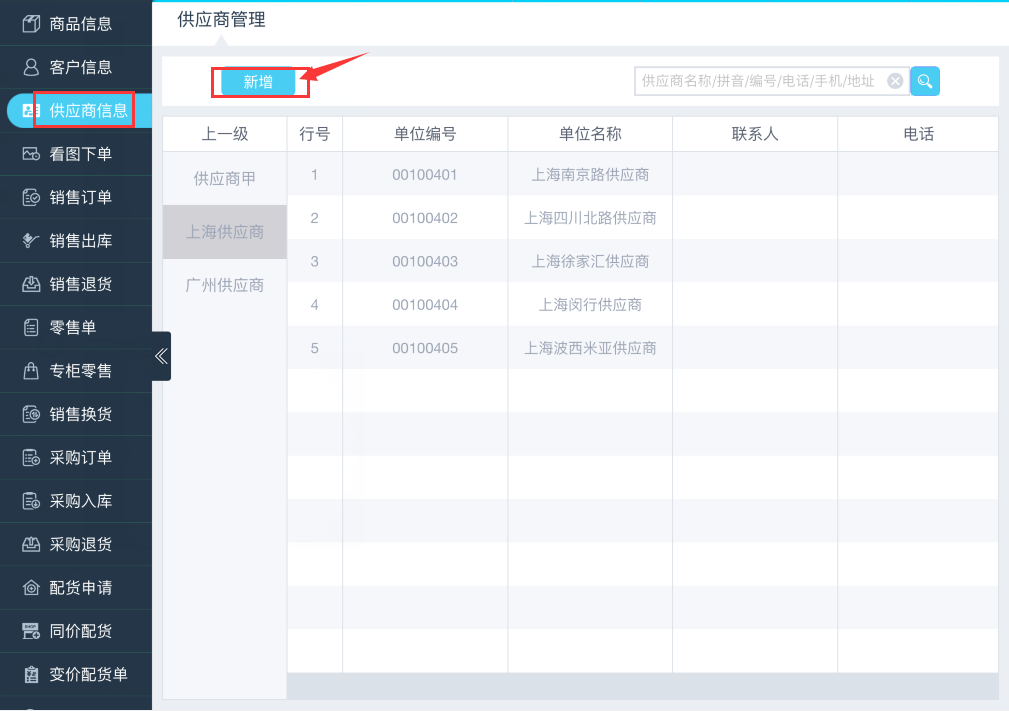Open supplier 上海南京路供应商 row
This screenshot has height=711, width=1009.
point(590,175)
